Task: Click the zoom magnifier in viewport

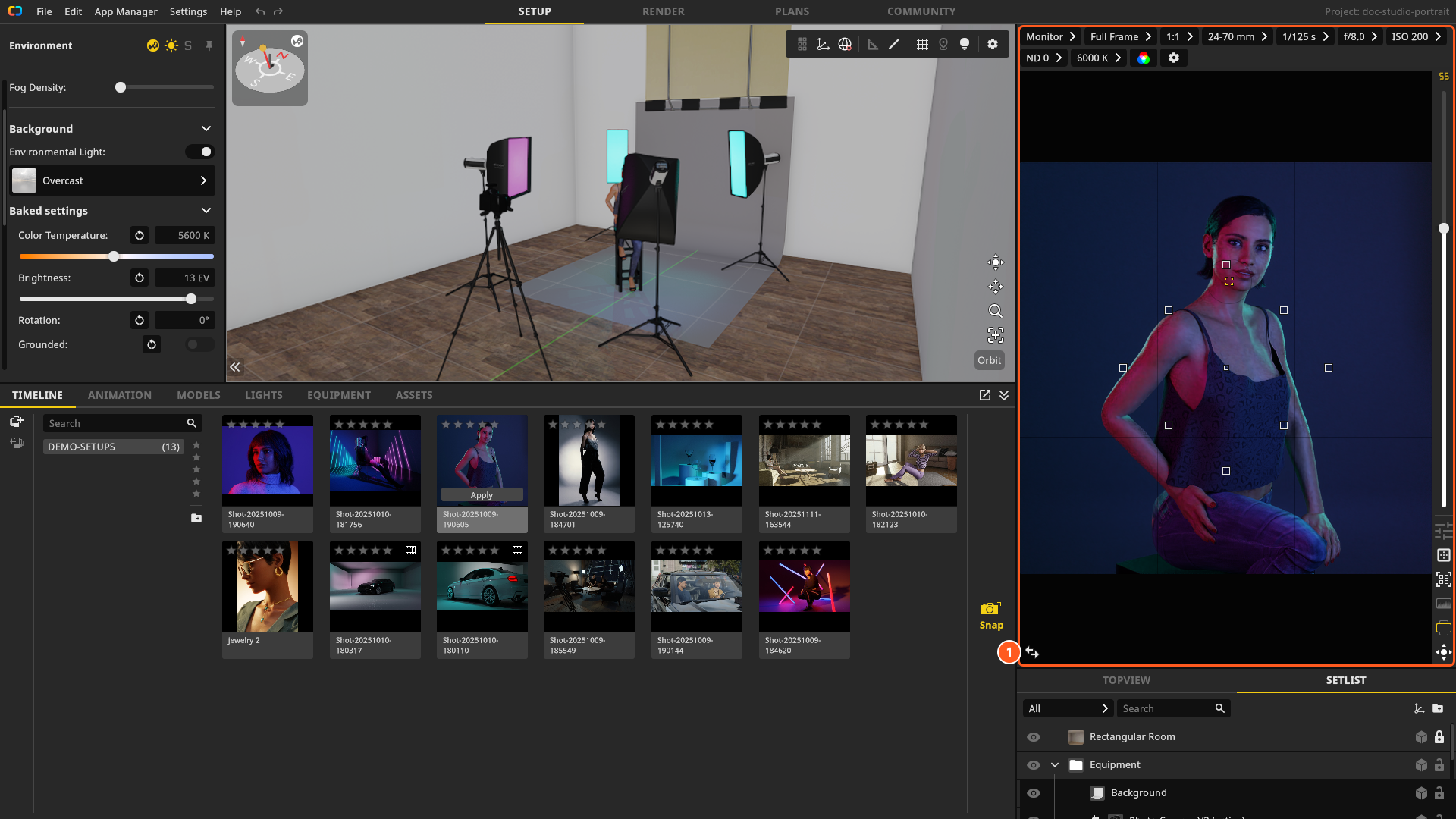Action: coord(996,312)
